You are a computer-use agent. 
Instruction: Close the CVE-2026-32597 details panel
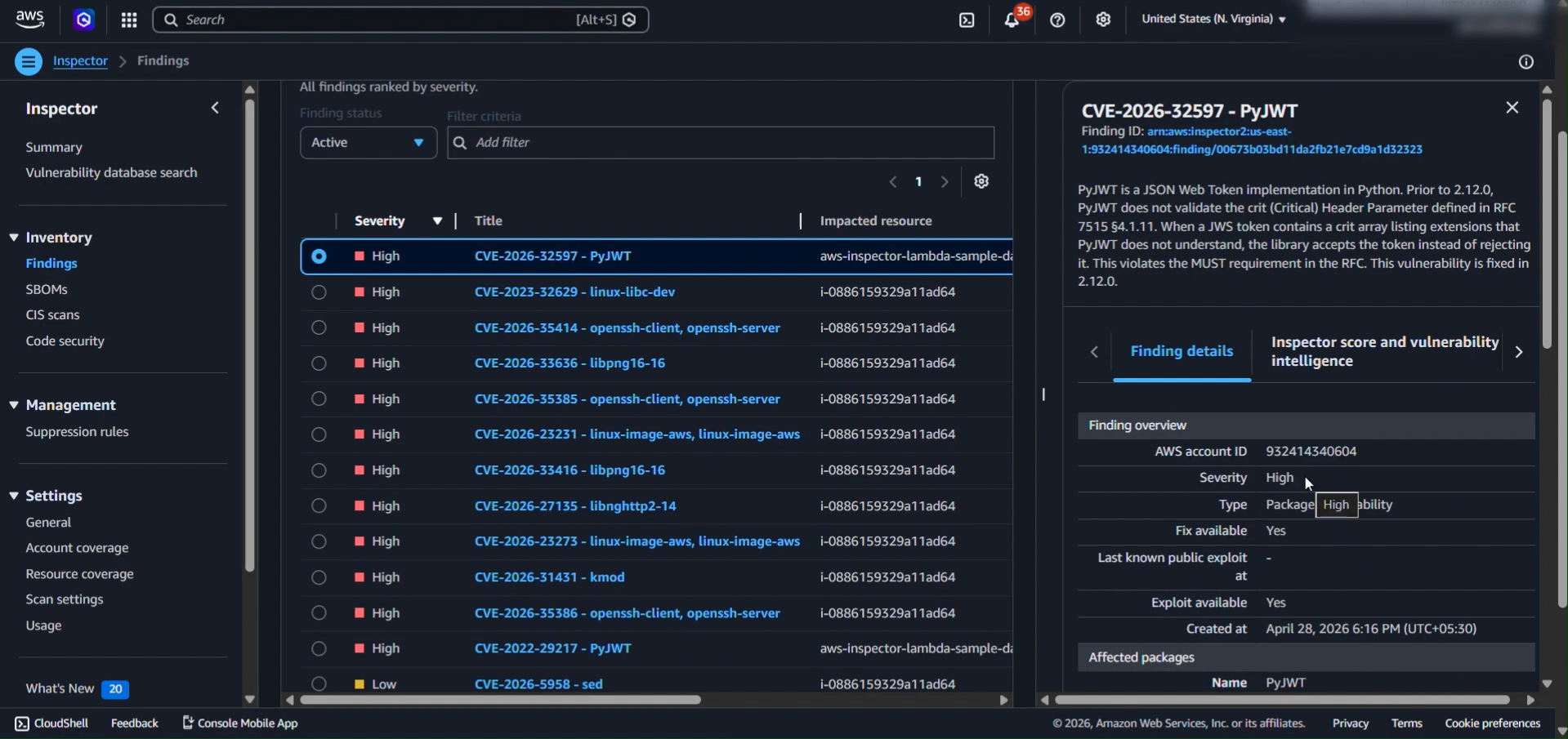pyautogui.click(x=1512, y=108)
